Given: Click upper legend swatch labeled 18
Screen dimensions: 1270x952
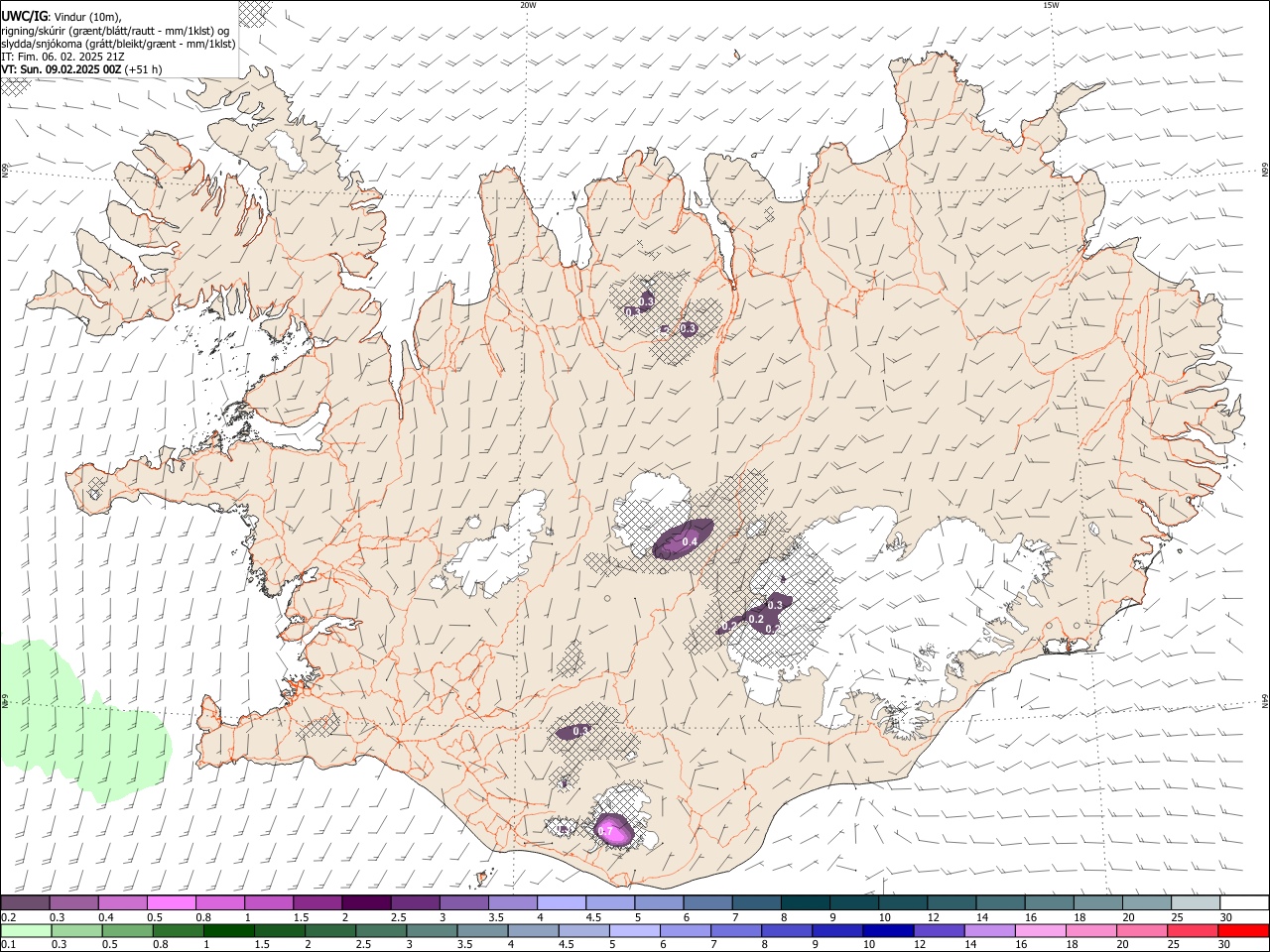Looking at the screenshot, I should [1096, 902].
